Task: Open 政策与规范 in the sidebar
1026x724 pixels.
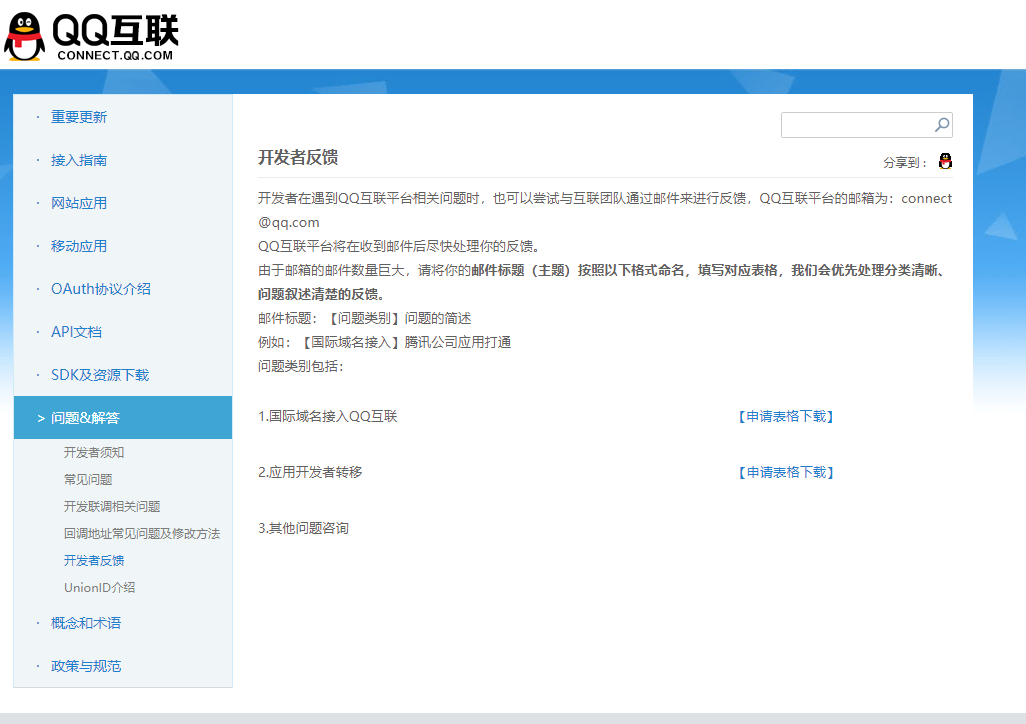Action: [x=86, y=666]
